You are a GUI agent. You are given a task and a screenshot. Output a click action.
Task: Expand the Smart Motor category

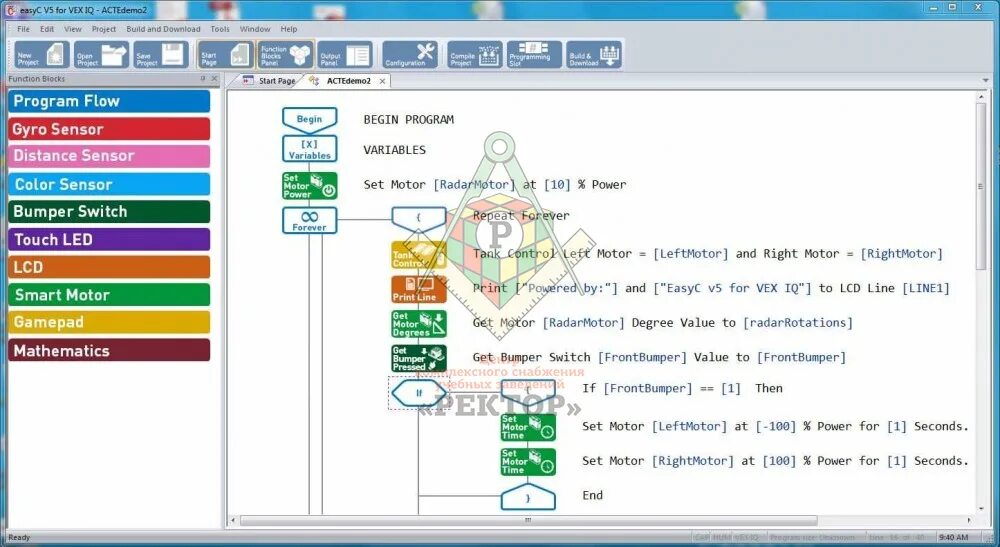pos(109,295)
